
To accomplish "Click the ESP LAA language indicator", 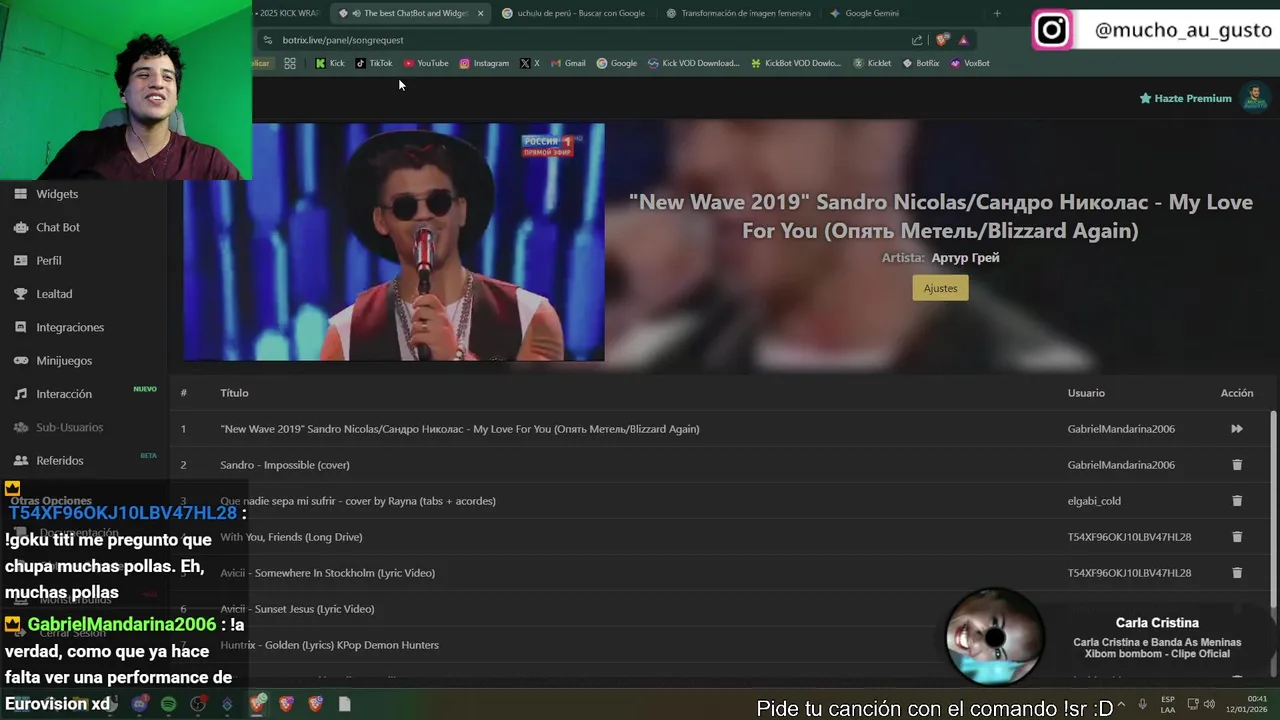I will (x=1168, y=704).
